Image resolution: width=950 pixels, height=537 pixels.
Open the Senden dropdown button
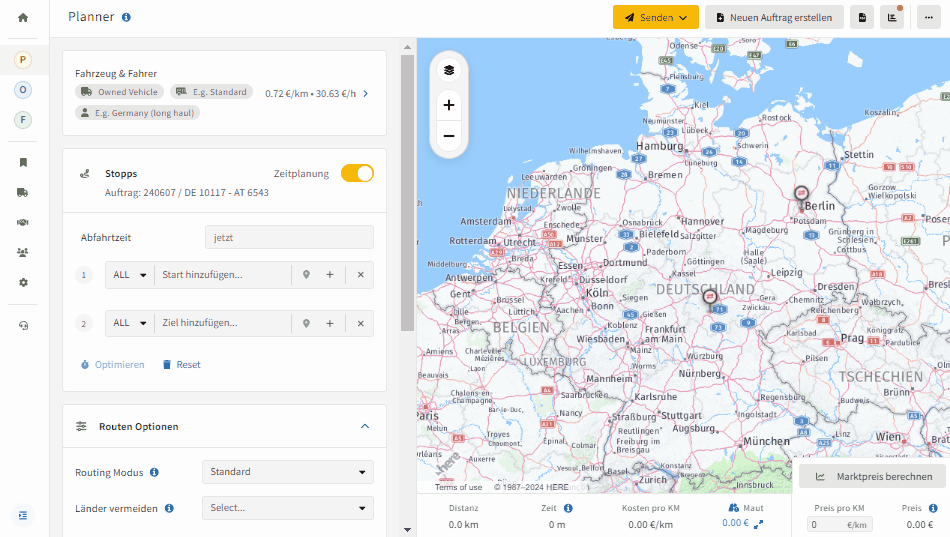[x=656, y=18]
